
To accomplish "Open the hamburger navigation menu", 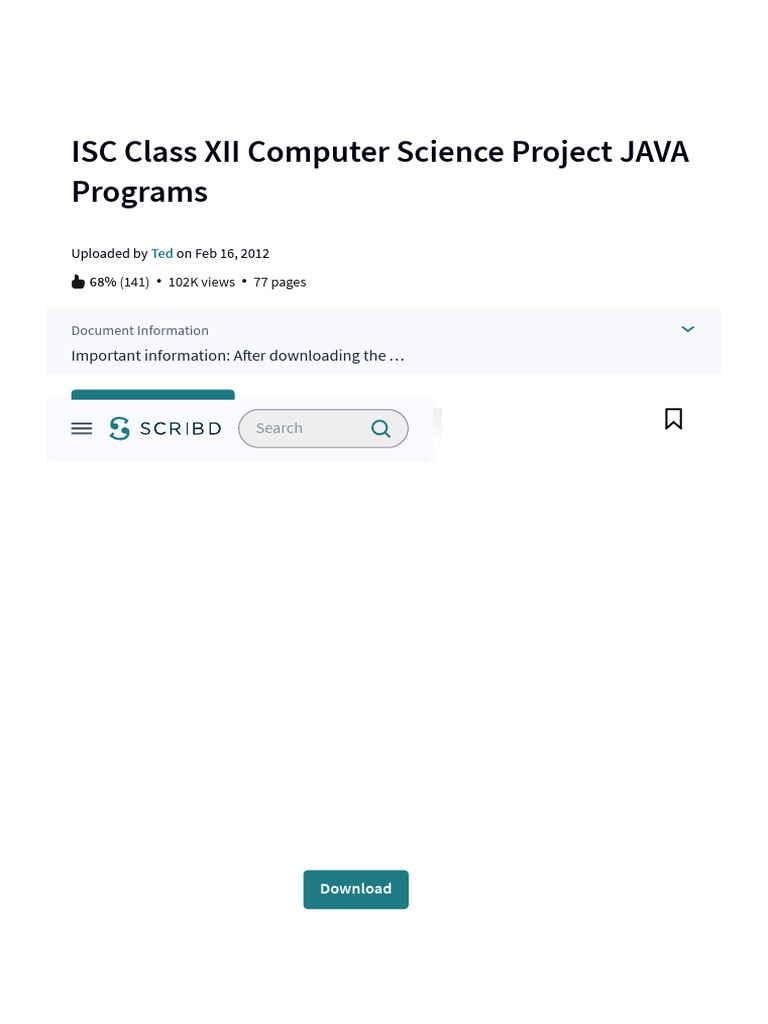I will pyautogui.click(x=82, y=428).
